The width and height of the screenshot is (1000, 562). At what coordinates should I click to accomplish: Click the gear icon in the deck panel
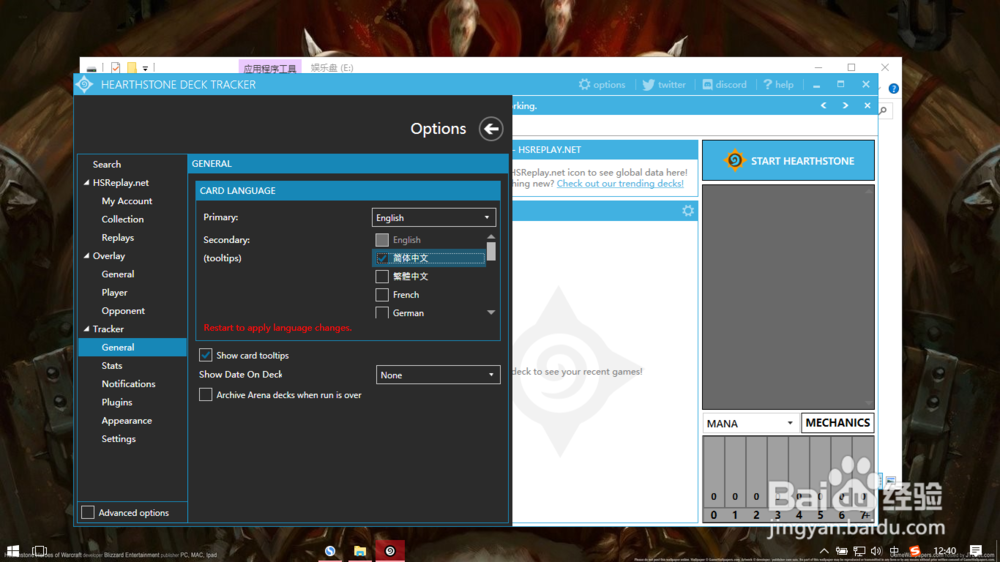click(x=688, y=211)
